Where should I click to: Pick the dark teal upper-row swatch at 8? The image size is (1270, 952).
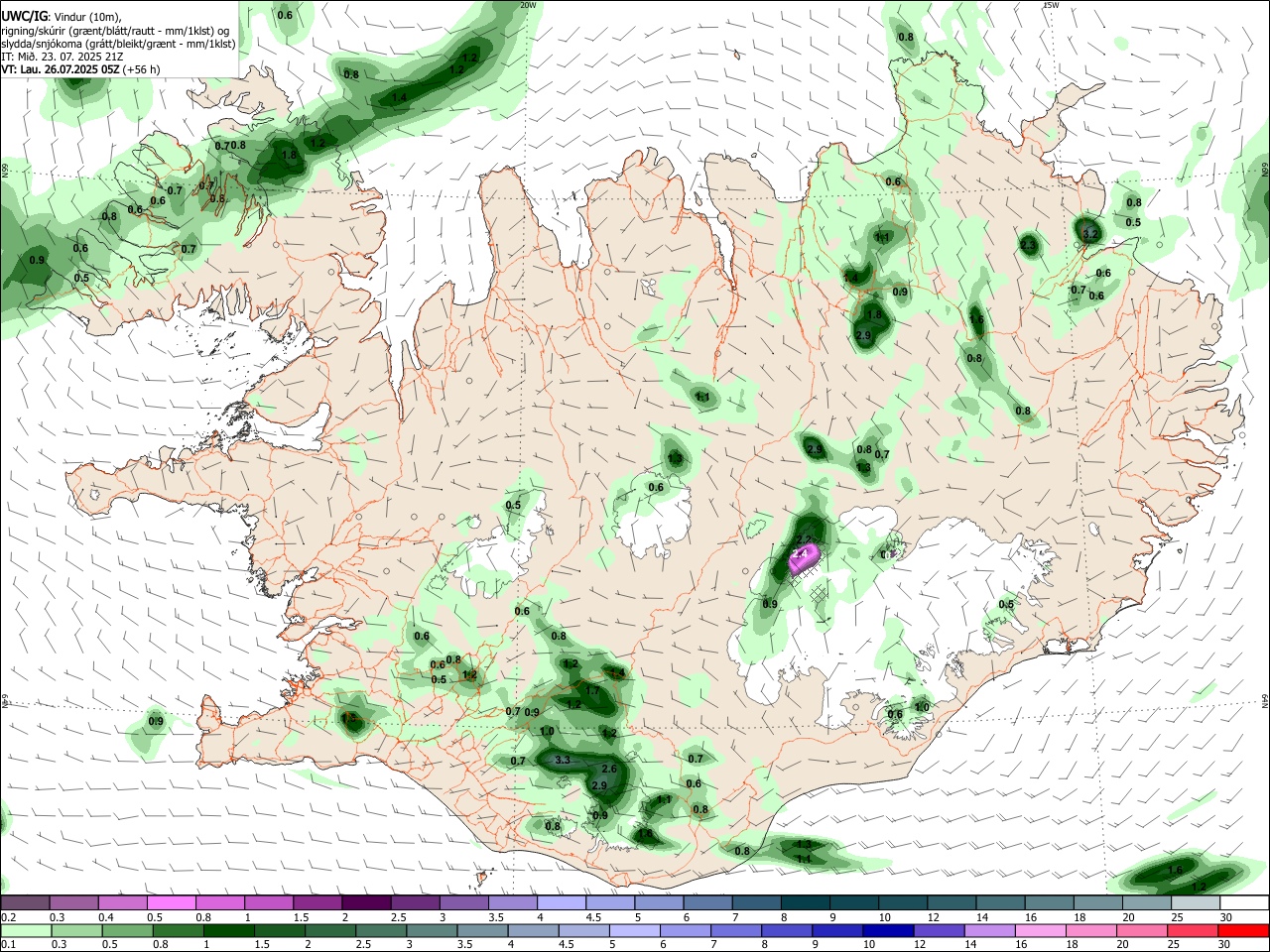pos(806,902)
